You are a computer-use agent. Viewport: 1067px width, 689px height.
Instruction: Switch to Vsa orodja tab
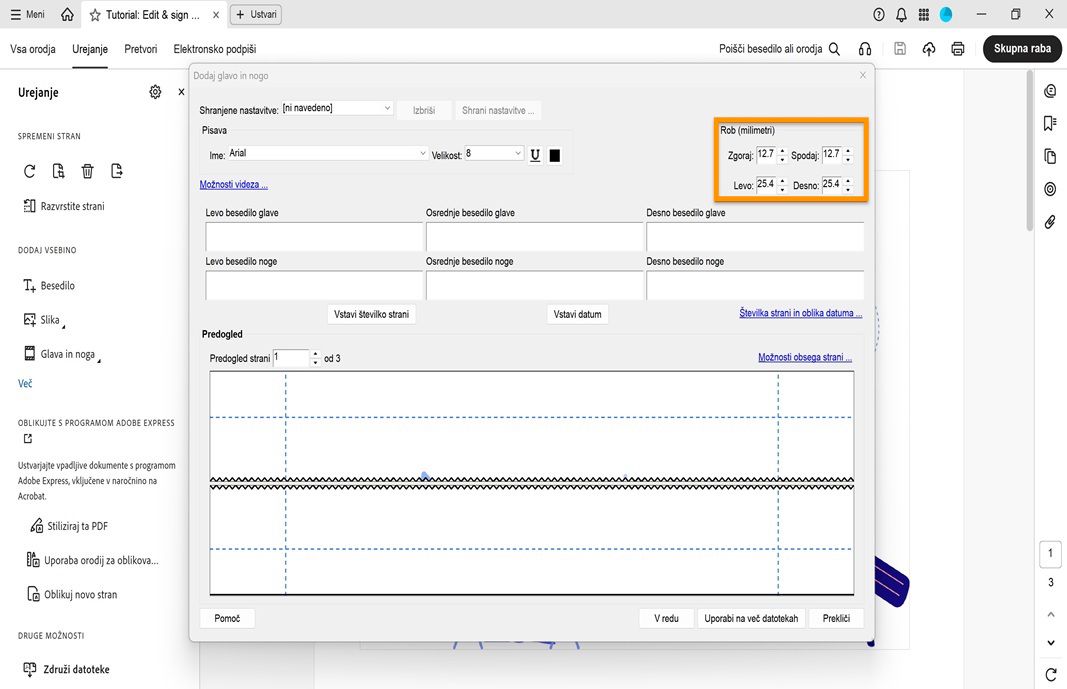(33, 49)
